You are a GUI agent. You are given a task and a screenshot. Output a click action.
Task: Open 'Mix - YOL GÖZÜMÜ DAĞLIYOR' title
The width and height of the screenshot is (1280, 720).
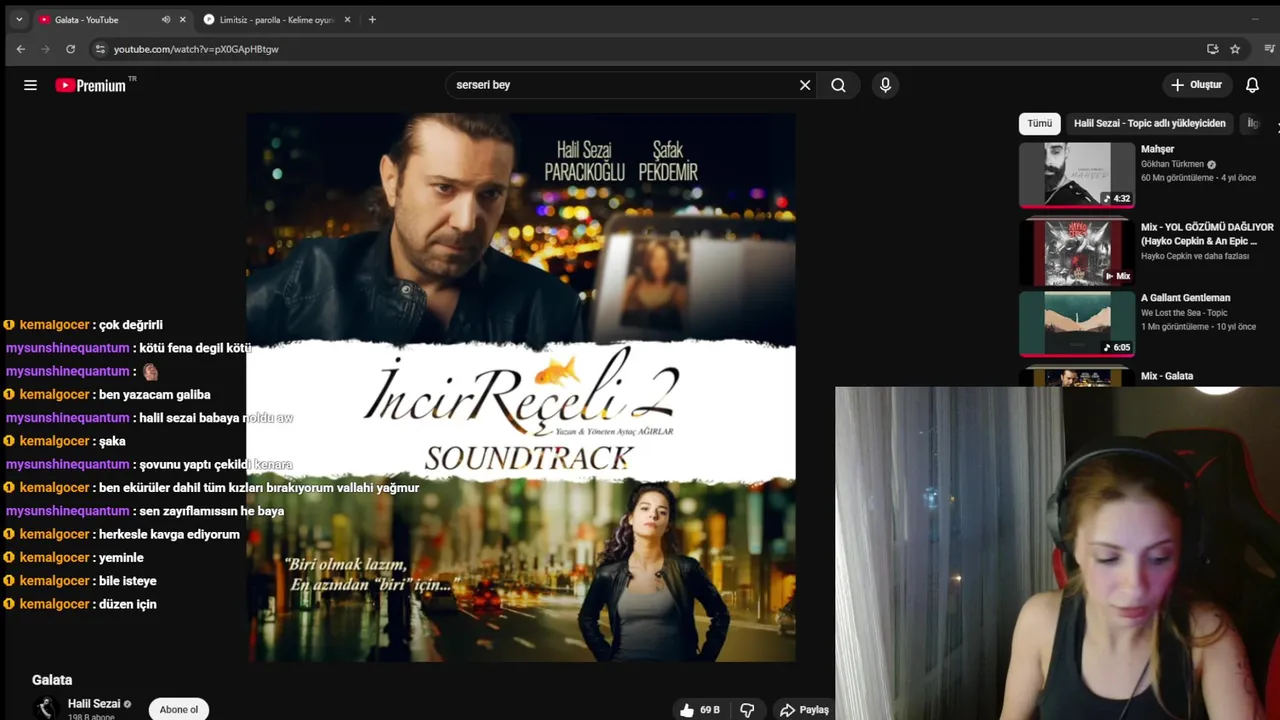(1207, 234)
